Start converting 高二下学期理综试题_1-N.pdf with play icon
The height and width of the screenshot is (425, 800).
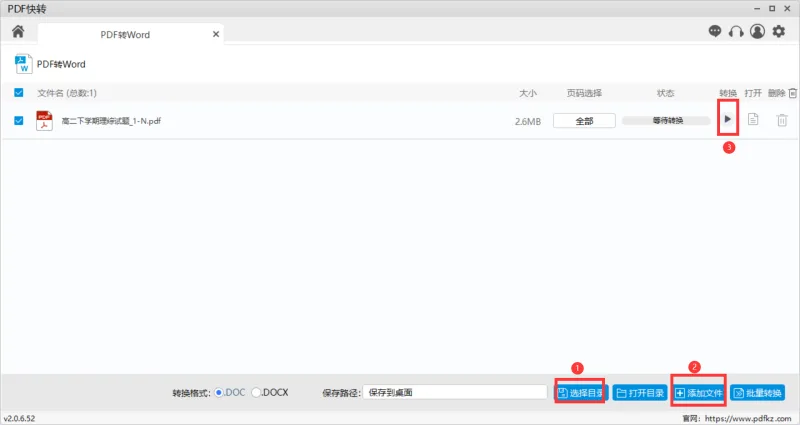[x=728, y=119]
